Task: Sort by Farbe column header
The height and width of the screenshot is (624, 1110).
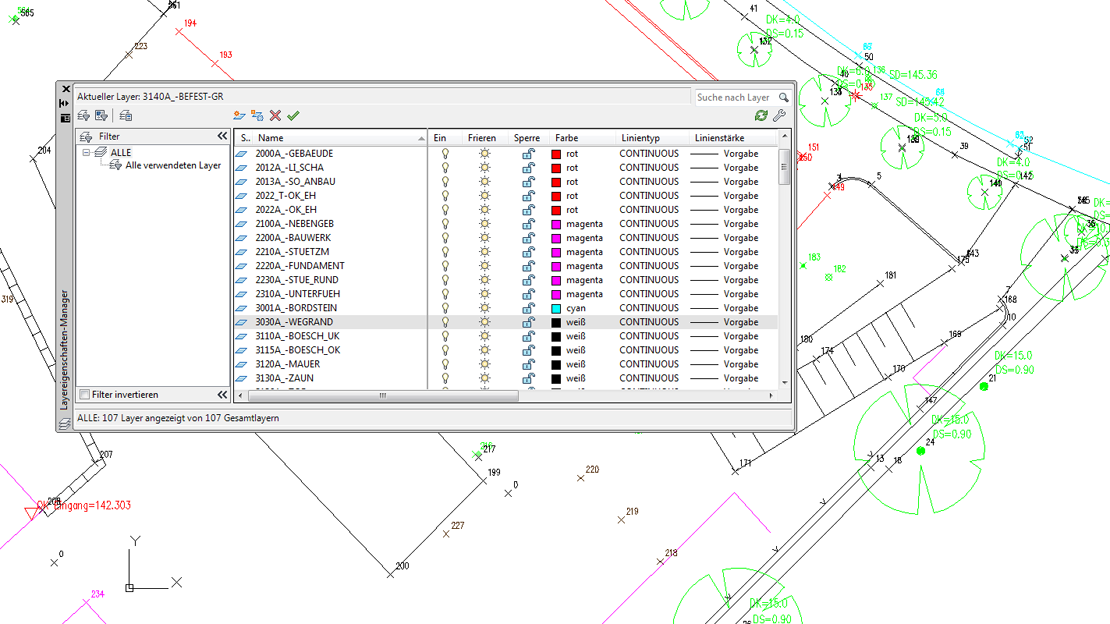Action: [581, 138]
